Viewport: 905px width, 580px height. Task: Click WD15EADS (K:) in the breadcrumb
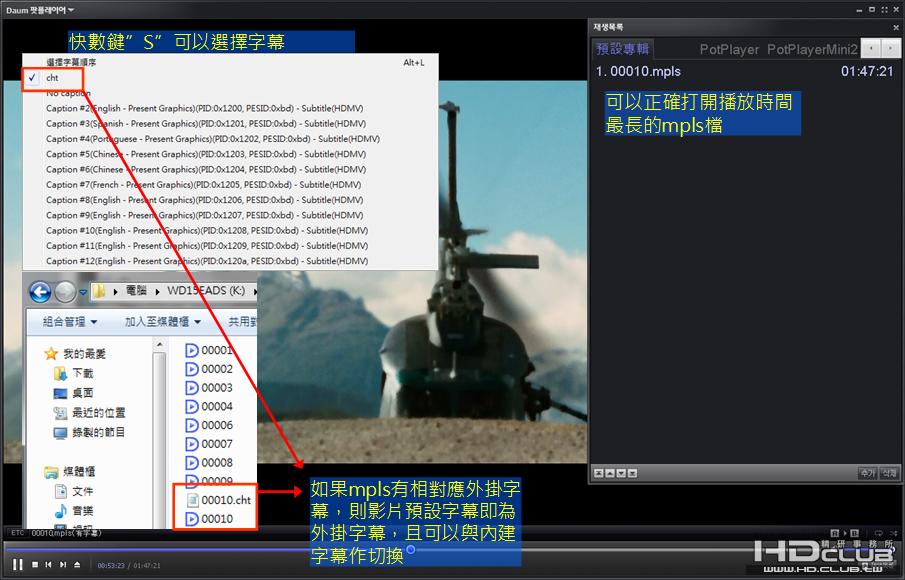tap(206, 291)
